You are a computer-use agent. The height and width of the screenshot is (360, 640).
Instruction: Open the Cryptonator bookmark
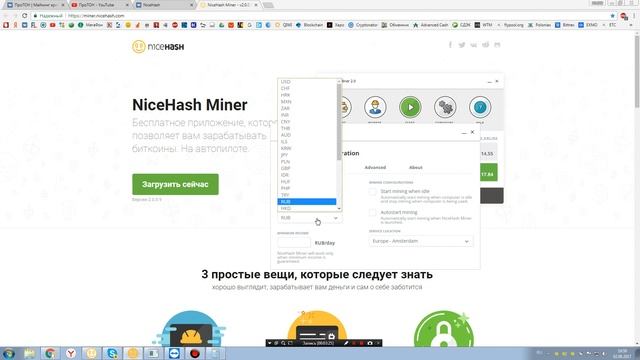coord(362,25)
